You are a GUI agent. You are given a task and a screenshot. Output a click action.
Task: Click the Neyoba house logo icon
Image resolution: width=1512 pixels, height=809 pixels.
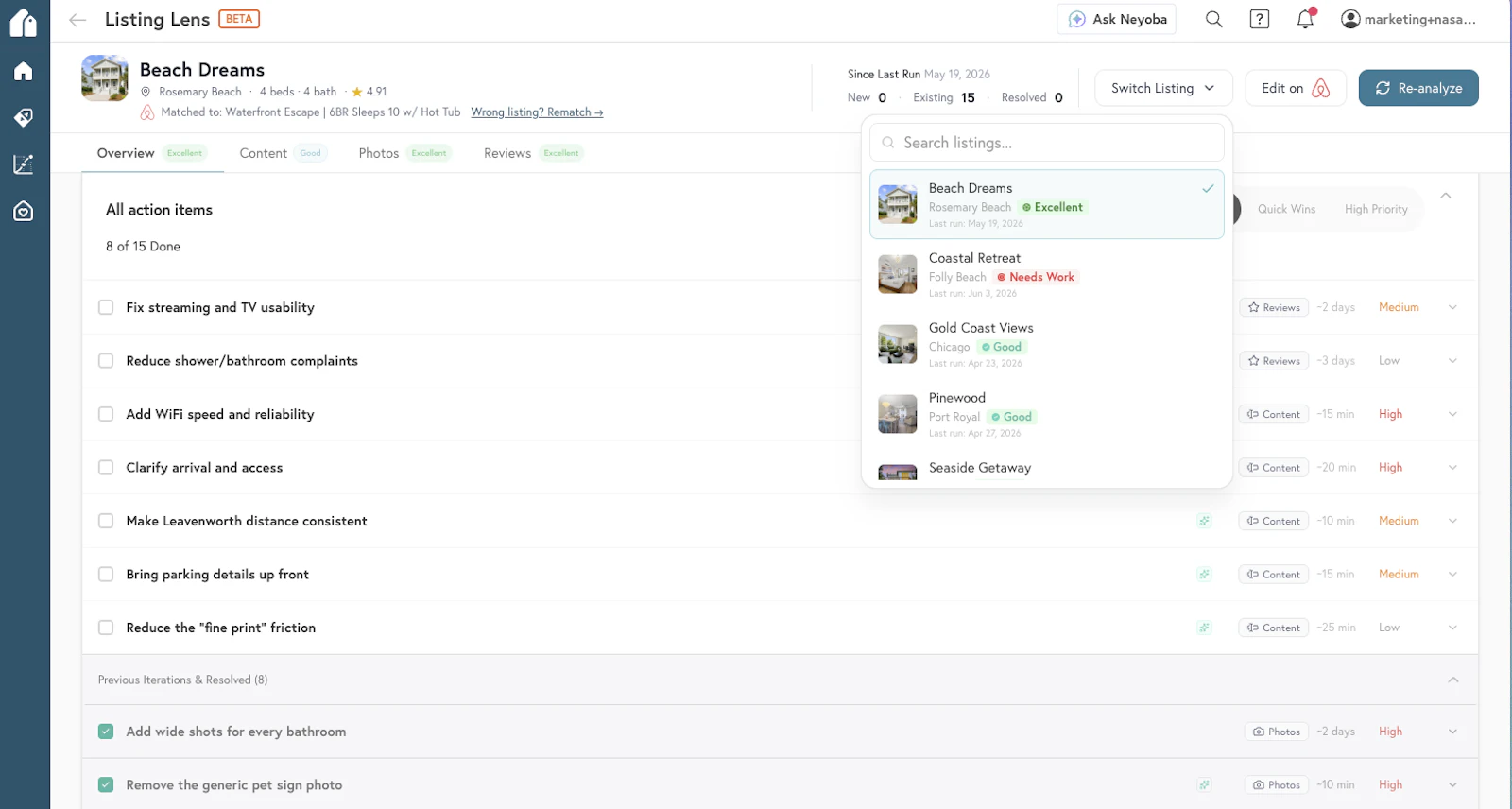pos(24,21)
